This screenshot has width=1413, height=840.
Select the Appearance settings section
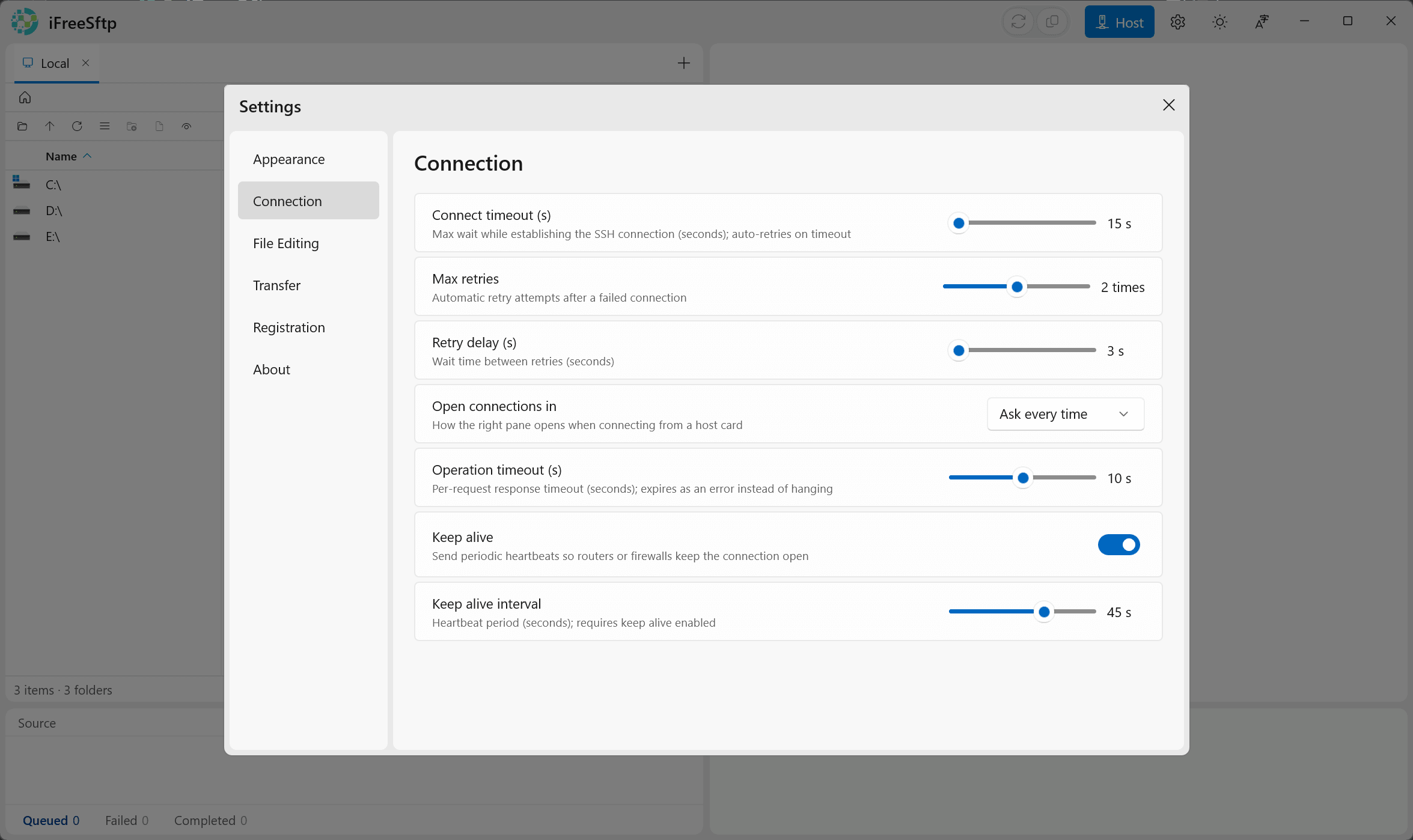pos(308,159)
